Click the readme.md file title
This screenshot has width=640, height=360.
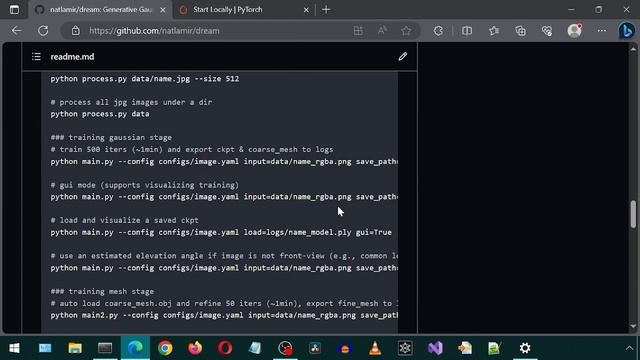(x=72, y=57)
